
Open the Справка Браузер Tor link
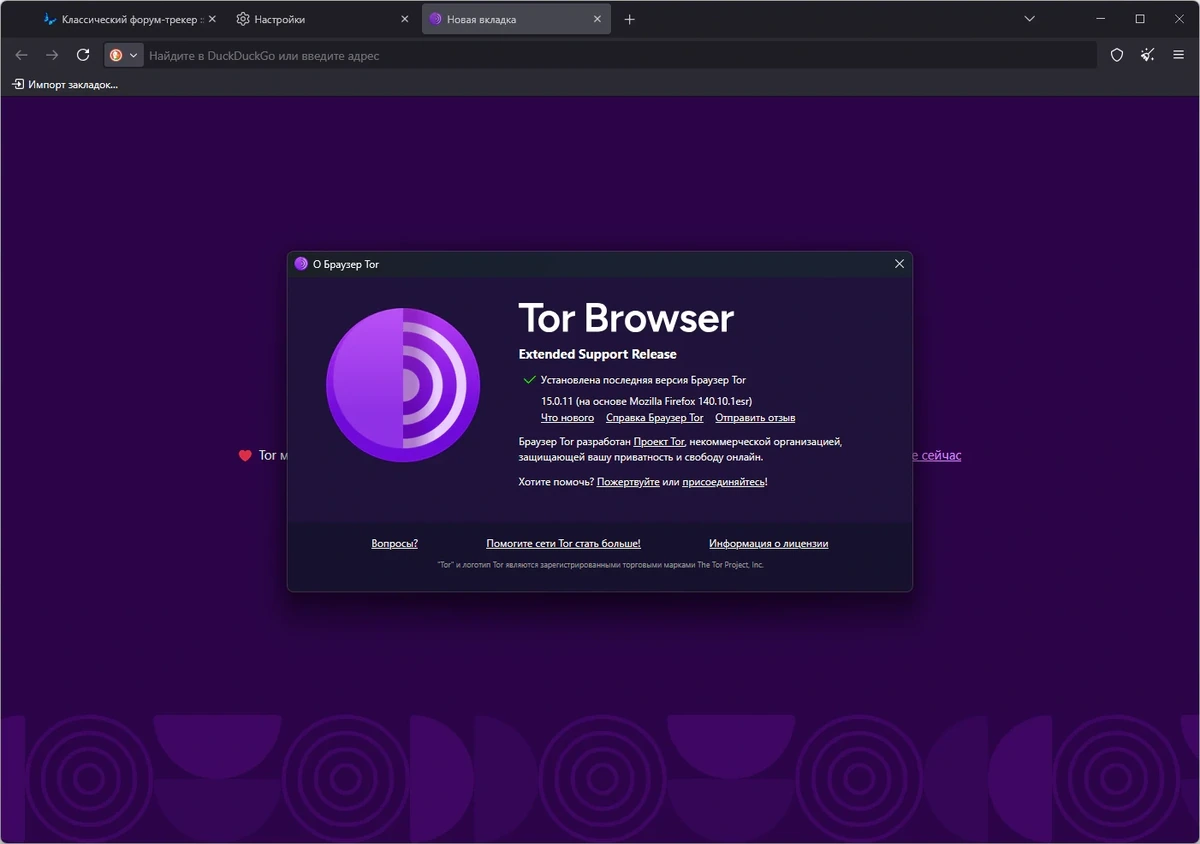(655, 418)
